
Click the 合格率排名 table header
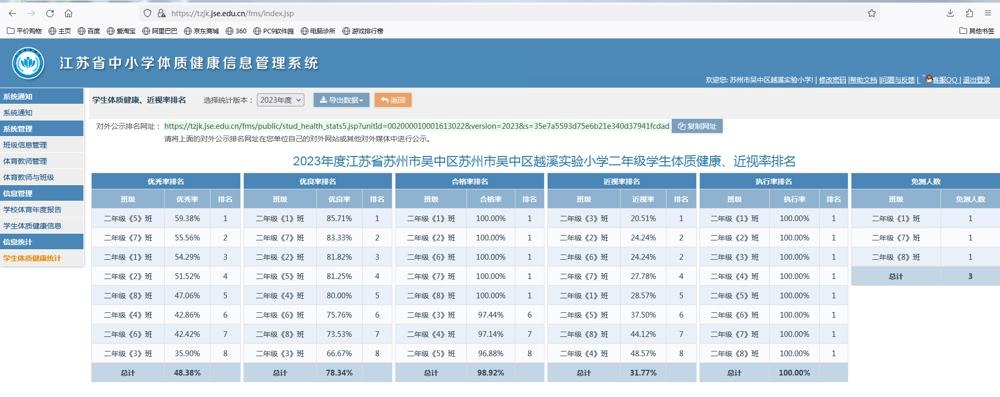coord(469,181)
